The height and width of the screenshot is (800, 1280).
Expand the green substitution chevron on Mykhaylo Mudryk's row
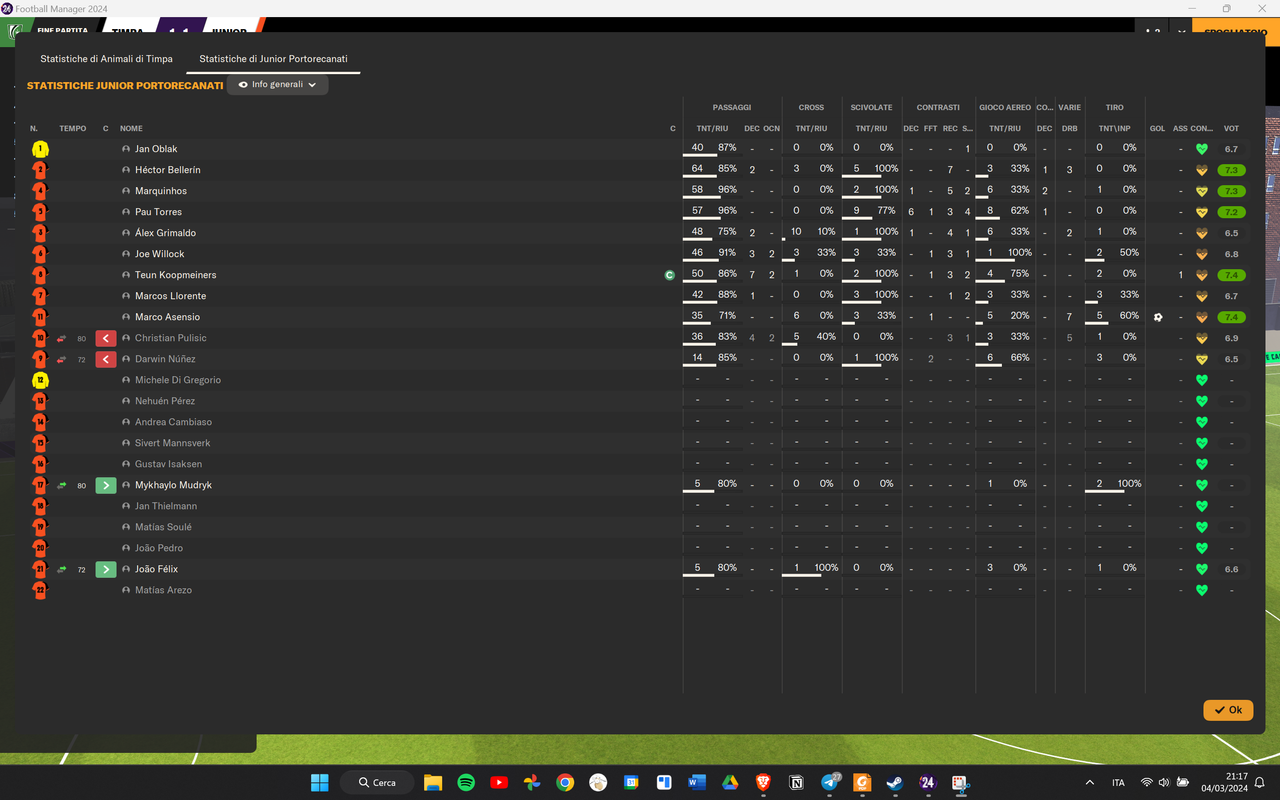pyautogui.click(x=106, y=485)
